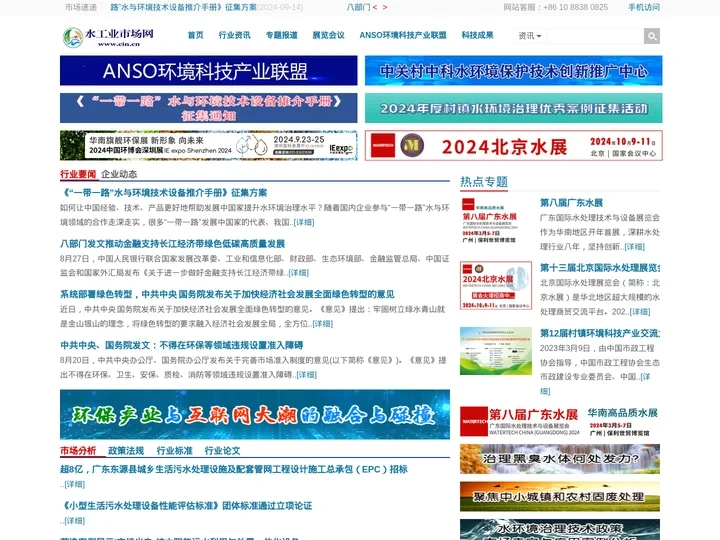Switch to 行业标准 tab
The image size is (720, 540).
174,450
